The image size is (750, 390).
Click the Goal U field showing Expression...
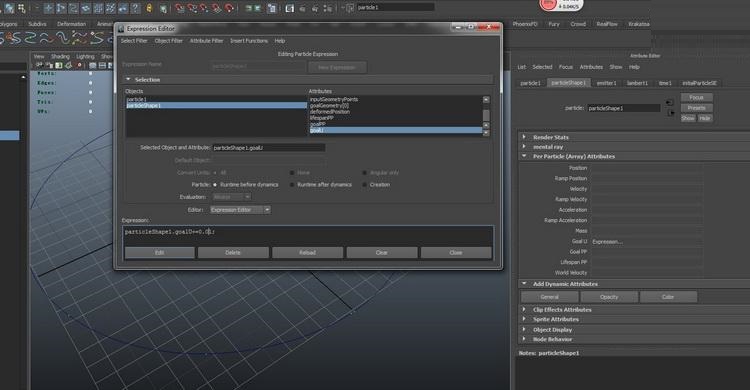click(x=647, y=242)
